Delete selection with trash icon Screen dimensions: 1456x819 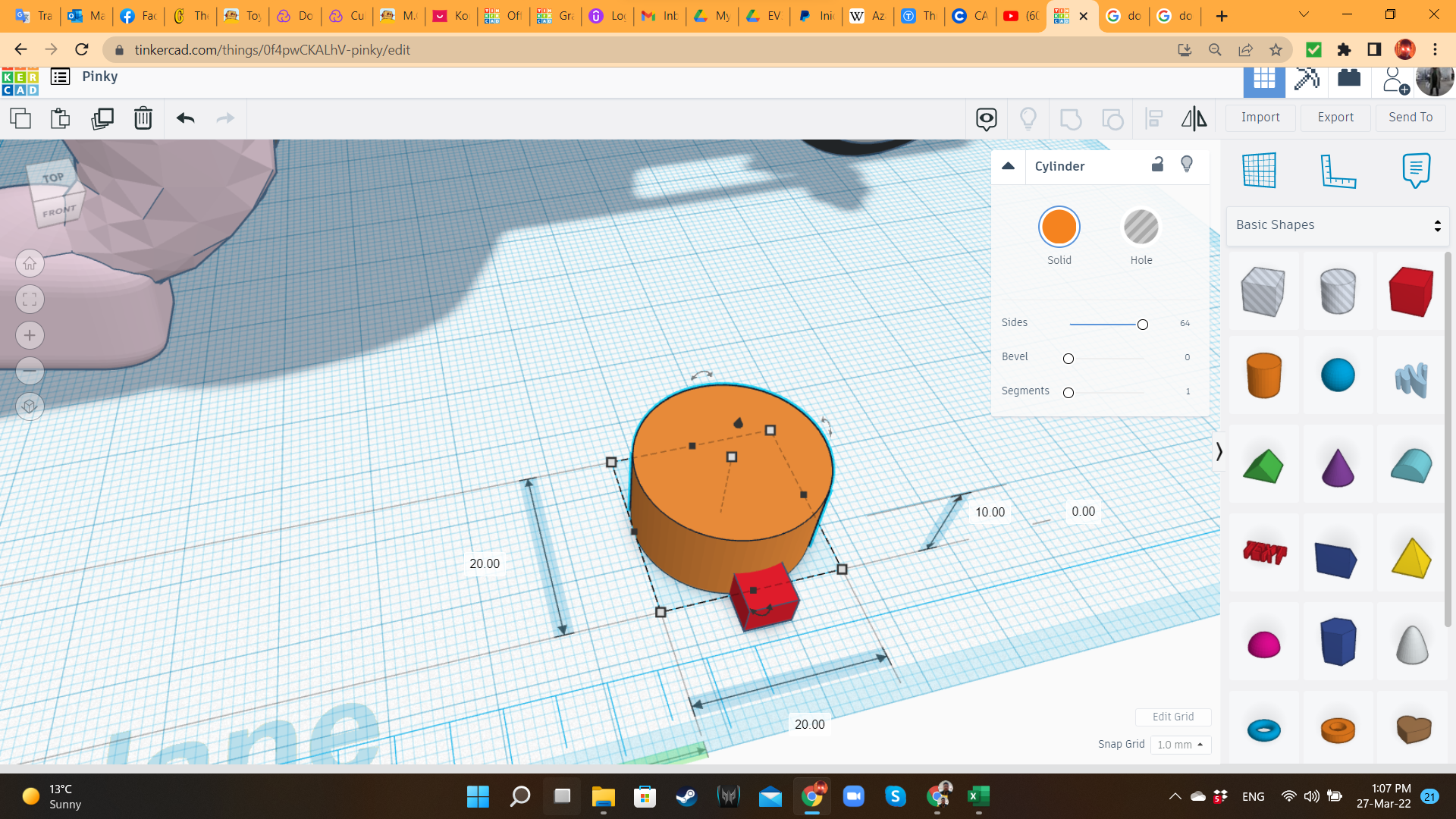tap(143, 118)
